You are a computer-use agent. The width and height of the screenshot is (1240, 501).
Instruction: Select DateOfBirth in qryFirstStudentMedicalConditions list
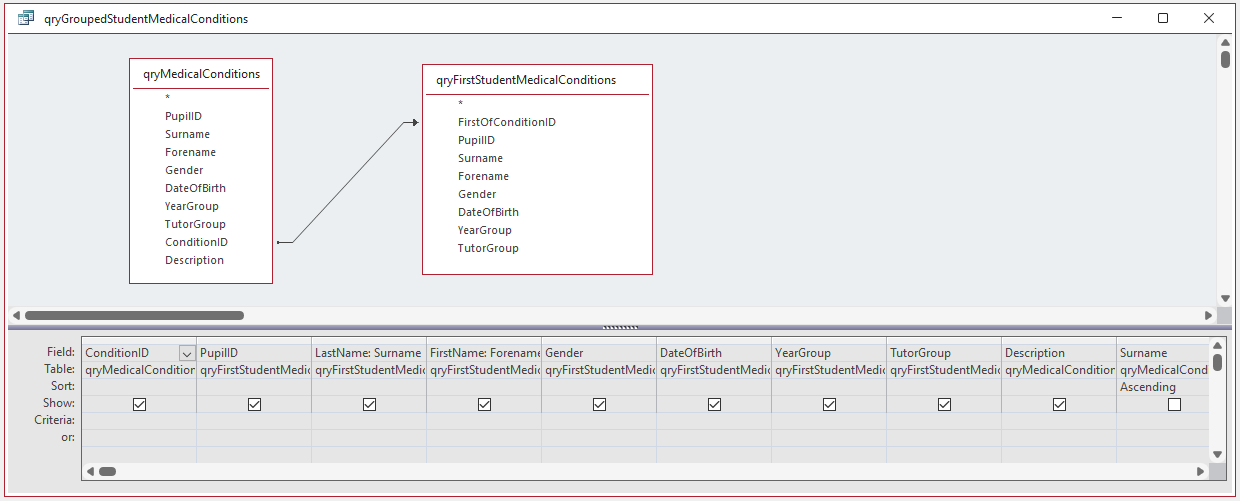coord(488,212)
